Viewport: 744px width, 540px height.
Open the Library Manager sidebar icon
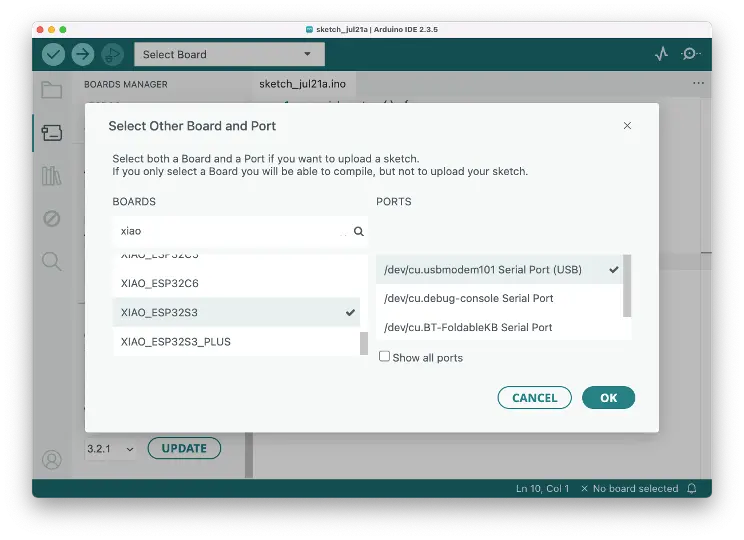[51, 176]
